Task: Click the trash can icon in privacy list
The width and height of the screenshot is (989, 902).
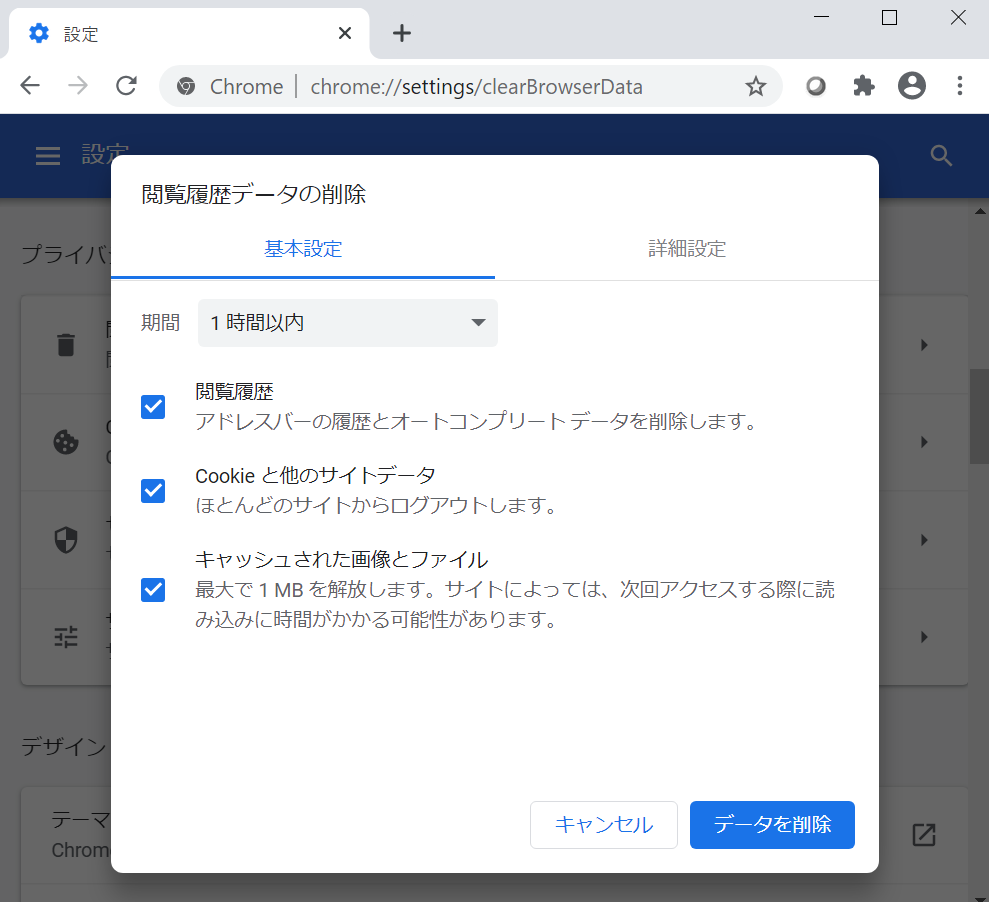Action: pyautogui.click(x=66, y=345)
